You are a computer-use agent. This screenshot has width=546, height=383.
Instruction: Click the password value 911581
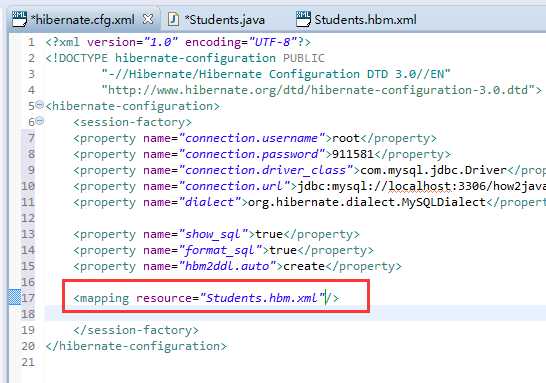(x=352, y=154)
